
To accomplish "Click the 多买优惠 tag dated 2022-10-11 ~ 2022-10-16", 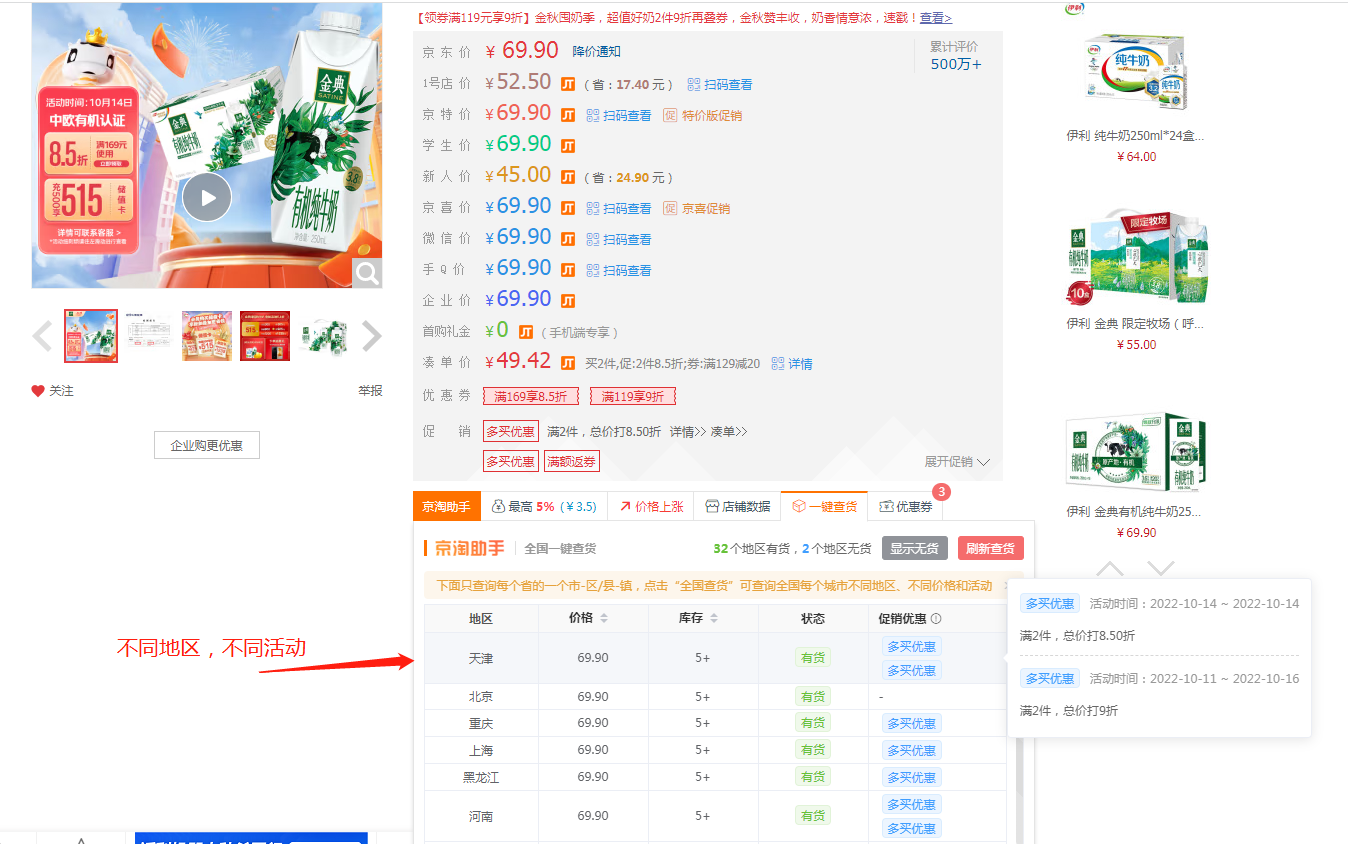I will tap(1050, 679).
